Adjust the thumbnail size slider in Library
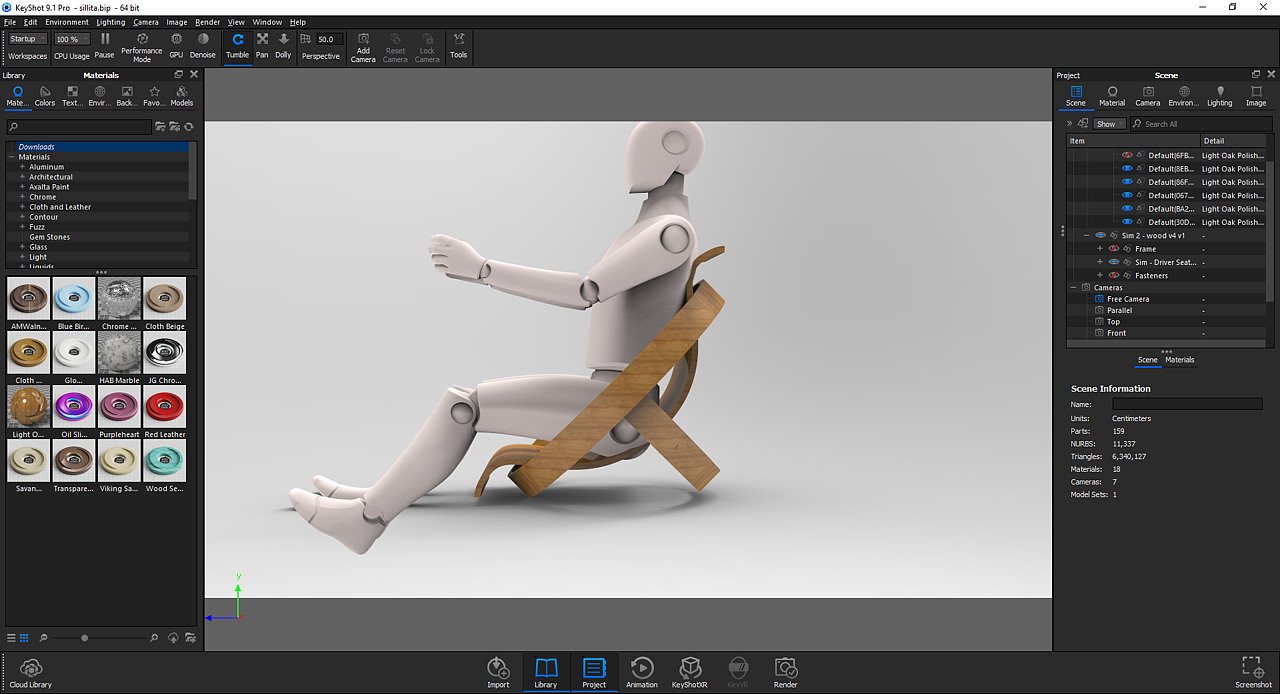Screen dimensions: 1280x694 (85, 637)
